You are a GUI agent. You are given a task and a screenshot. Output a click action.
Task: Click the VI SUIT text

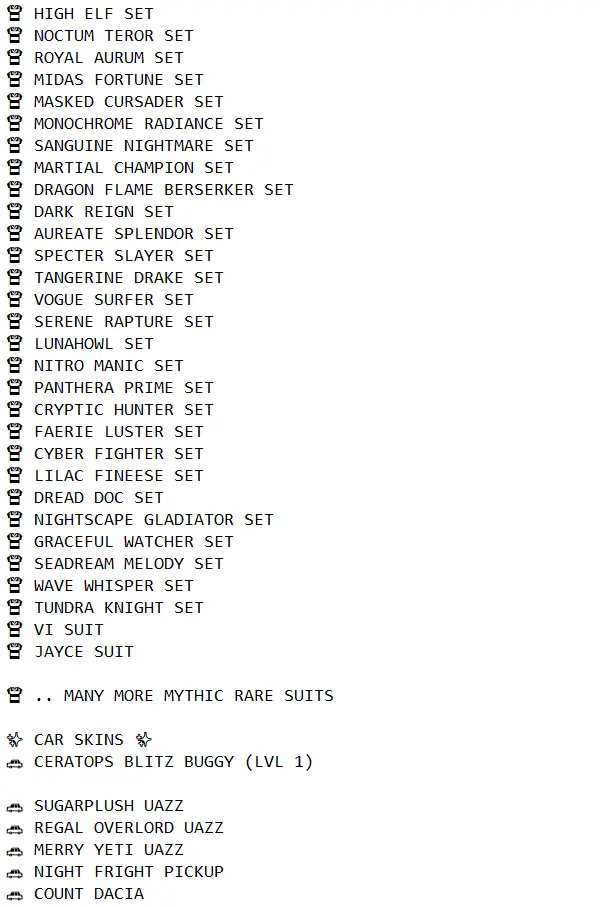click(x=68, y=630)
